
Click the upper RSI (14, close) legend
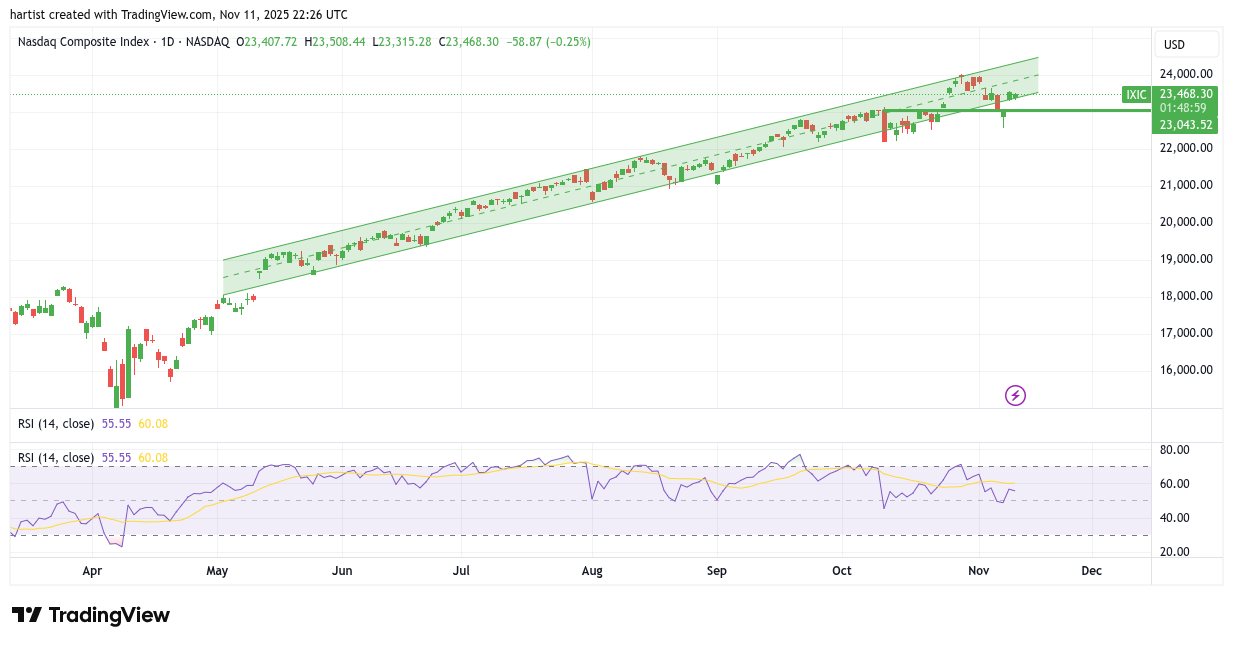pos(56,424)
